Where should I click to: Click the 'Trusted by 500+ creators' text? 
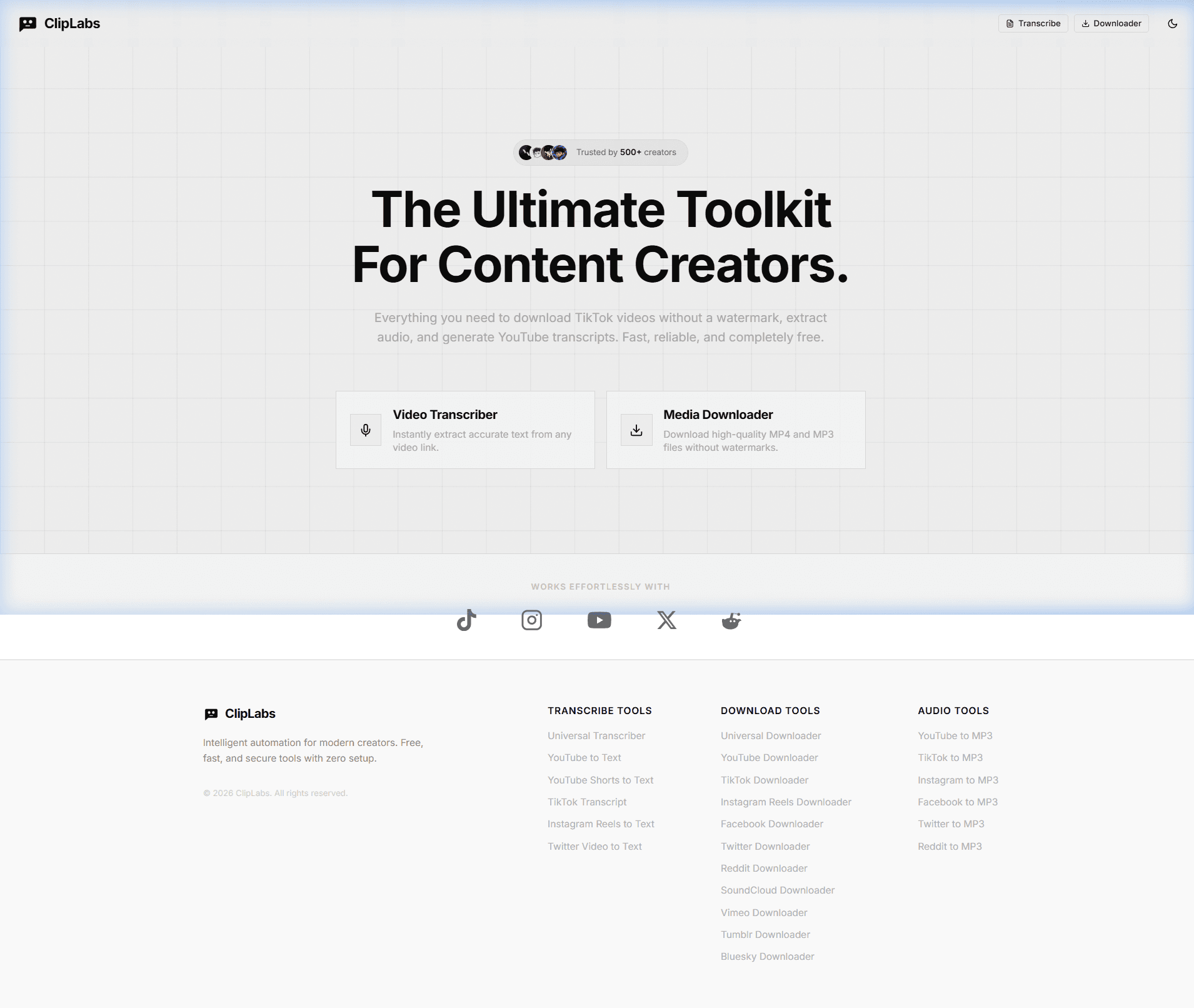point(626,153)
